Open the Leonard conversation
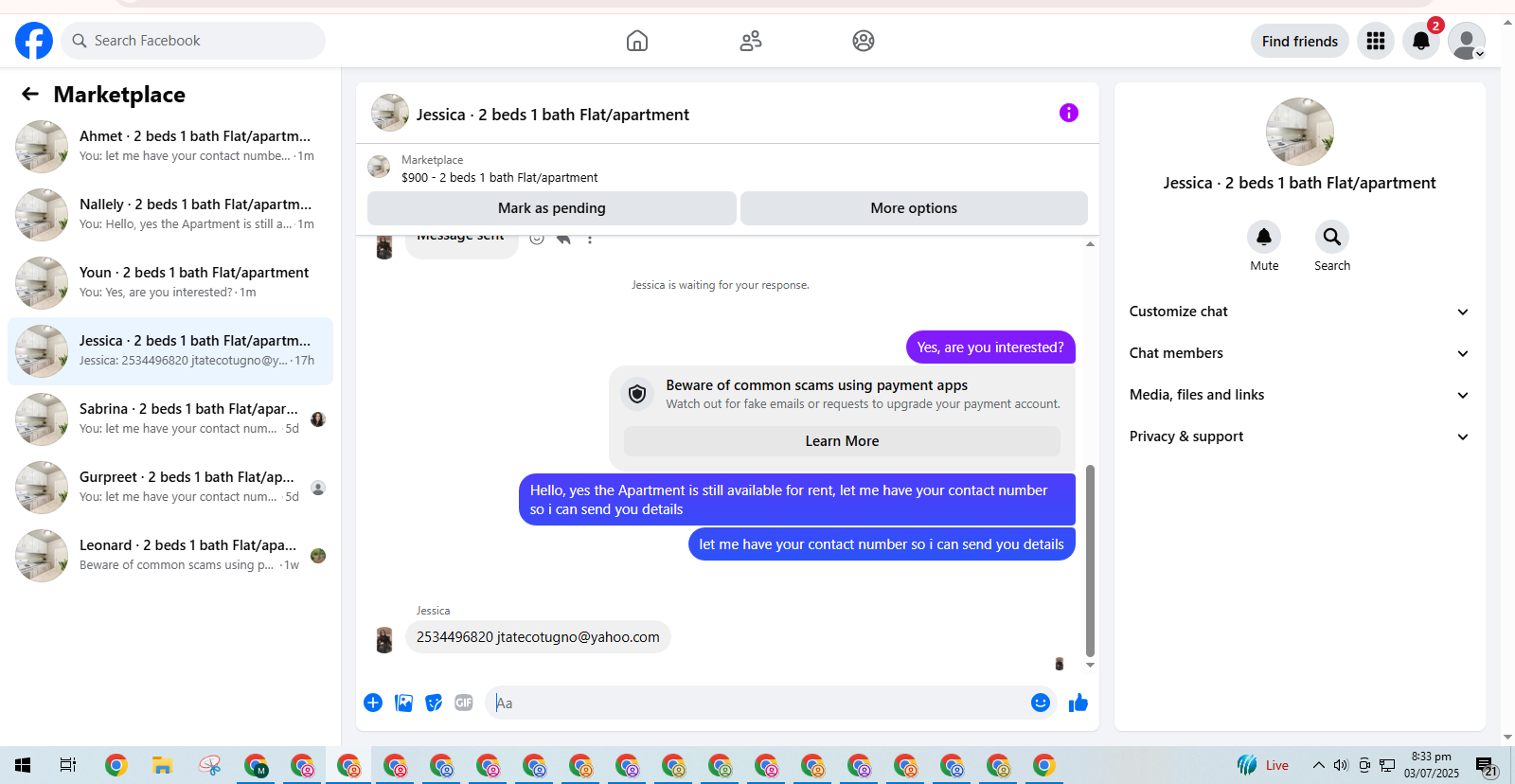The height and width of the screenshot is (784, 1515). 170,556
